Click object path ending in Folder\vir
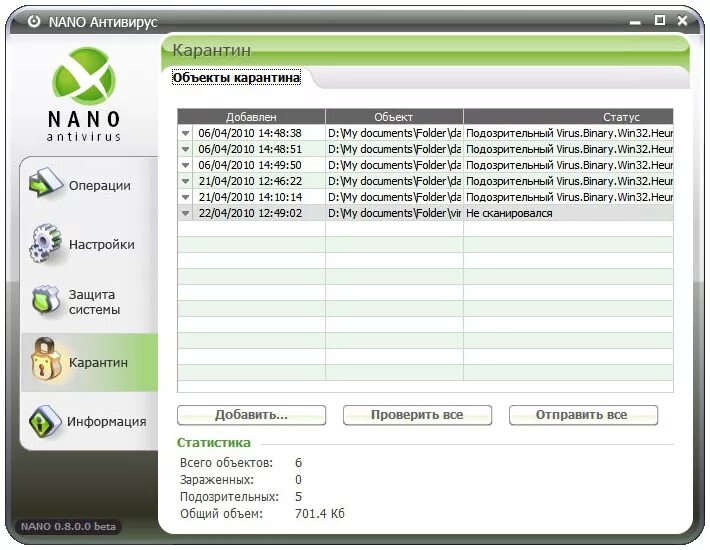The width and height of the screenshot is (710, 550). tap(394, 213)
